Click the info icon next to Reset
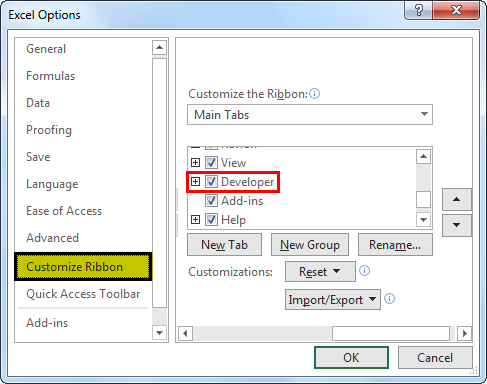The height and width of the screenshot is (384, 487). point(364,270)
